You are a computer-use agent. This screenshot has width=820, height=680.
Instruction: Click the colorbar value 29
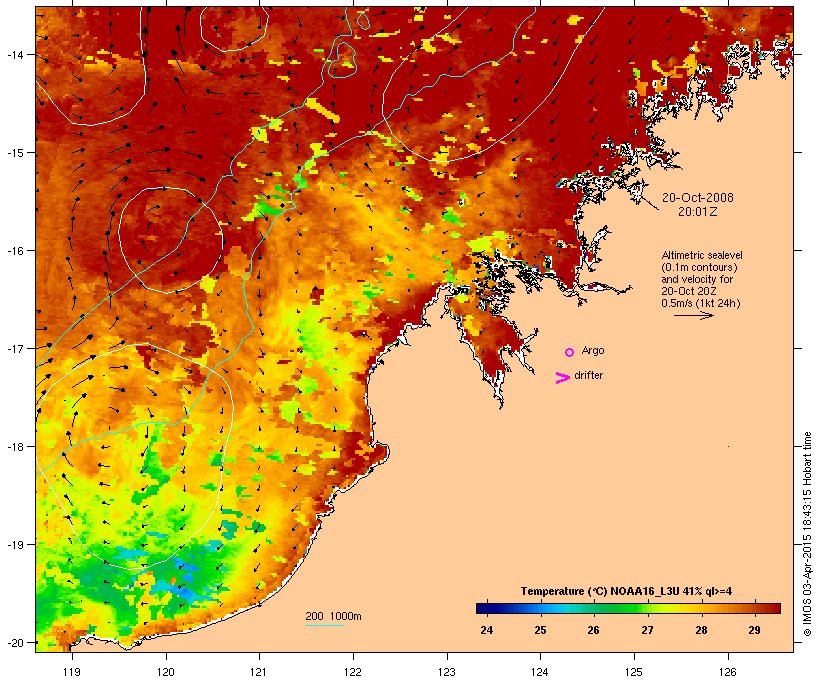click(754, 630)
